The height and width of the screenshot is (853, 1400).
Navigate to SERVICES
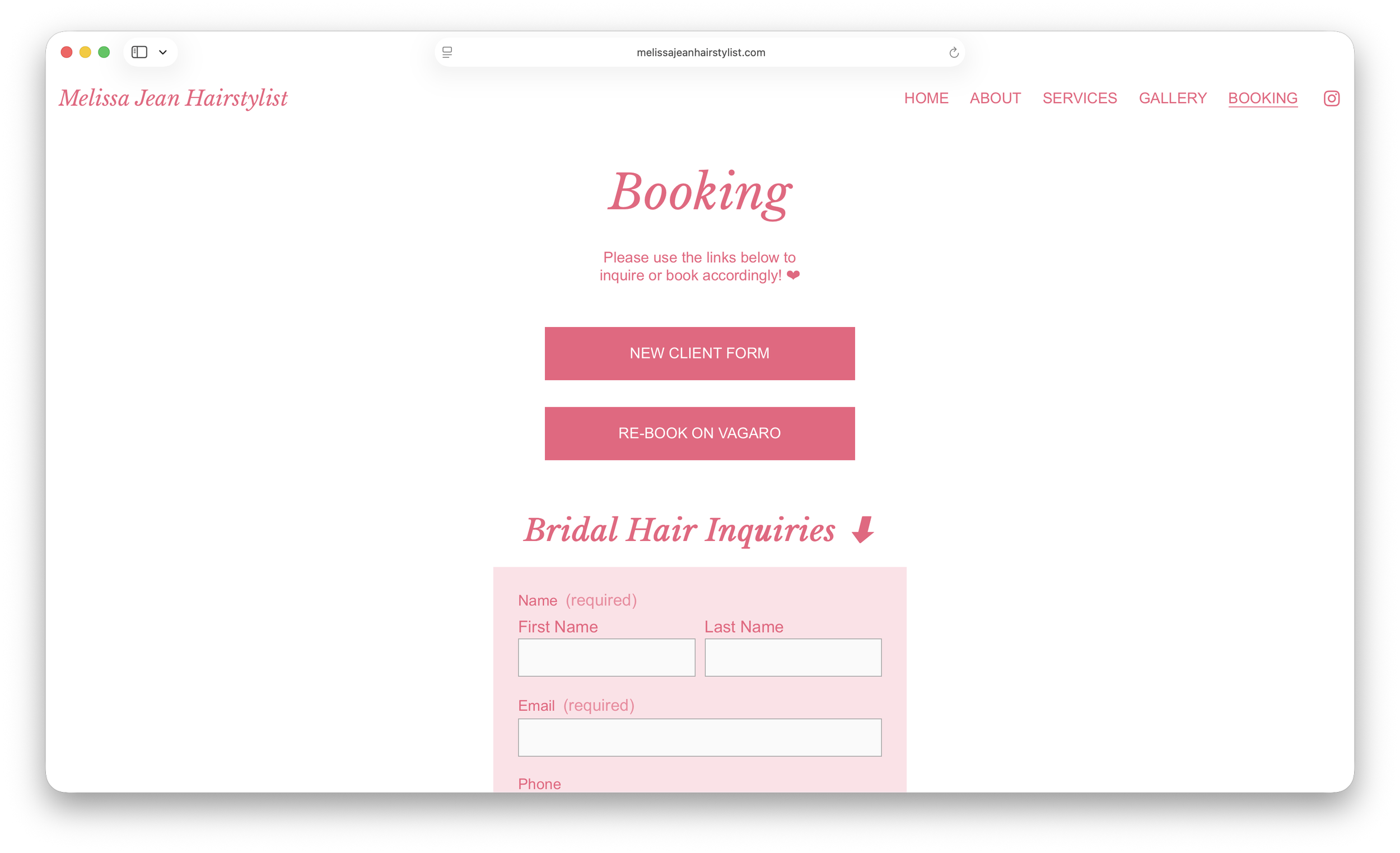pos(1080,99)
